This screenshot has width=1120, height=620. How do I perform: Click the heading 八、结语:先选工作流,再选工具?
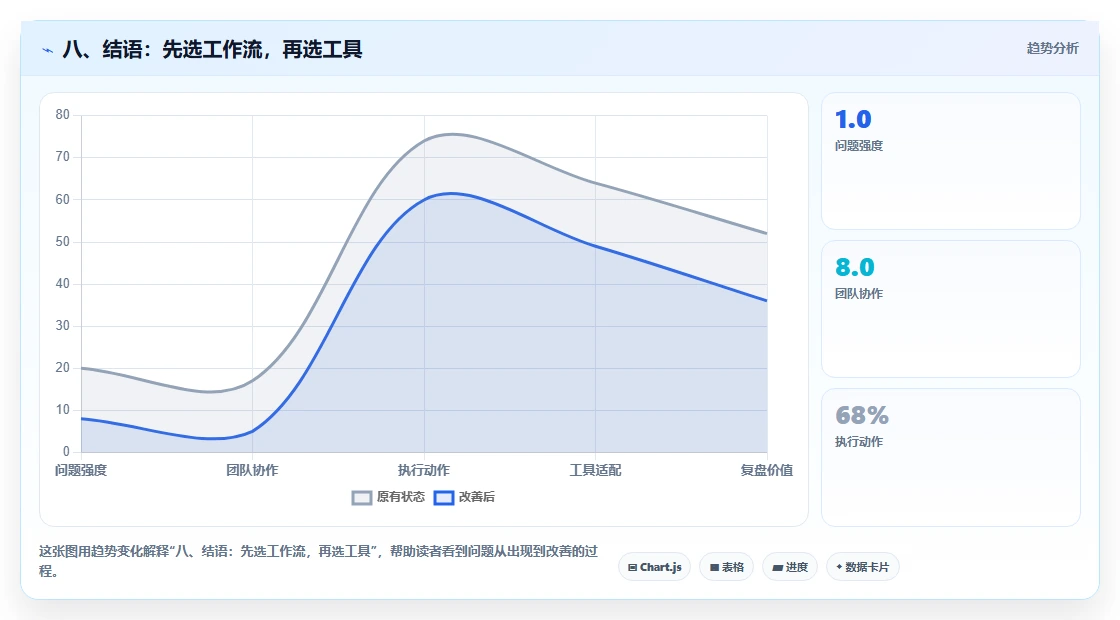click(212, 49)
